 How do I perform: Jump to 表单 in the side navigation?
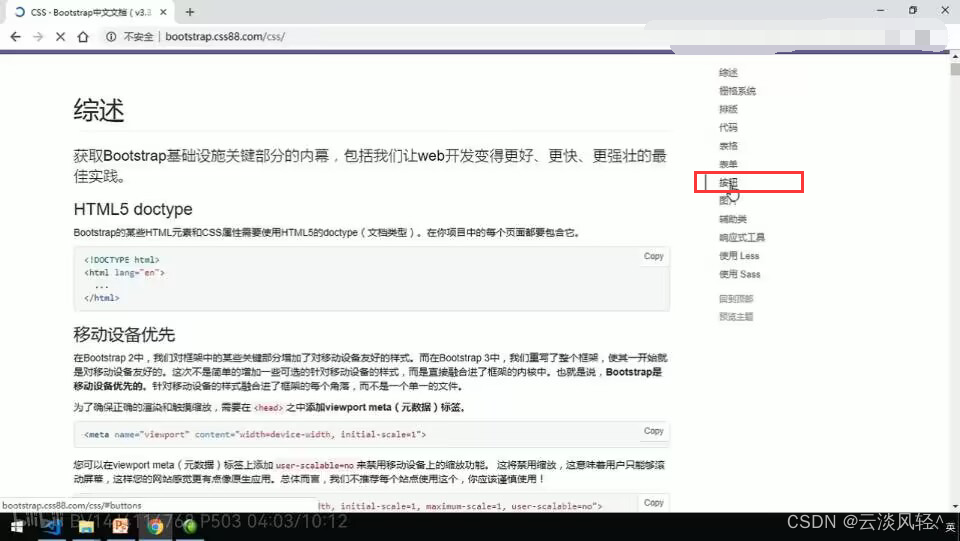(x=728, y=164)
